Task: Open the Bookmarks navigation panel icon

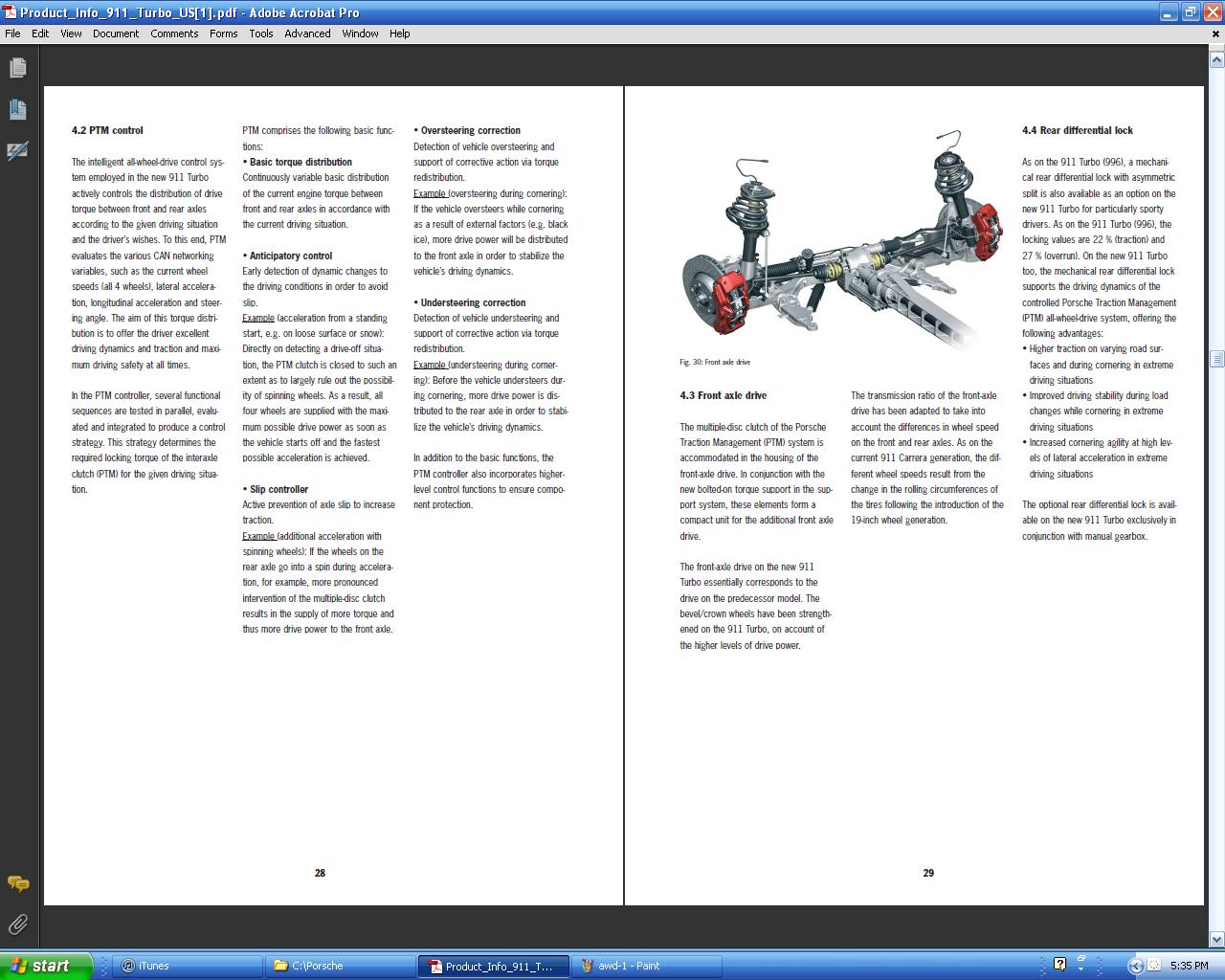Action: [x=17, y=109]
